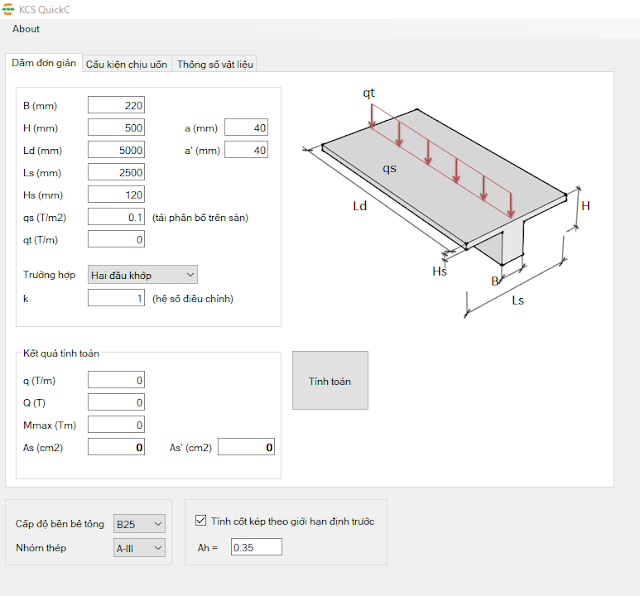Click the 'Kết quả tính toán' group label
Viewport: 640px width, 596px height.
pos(61,354)
